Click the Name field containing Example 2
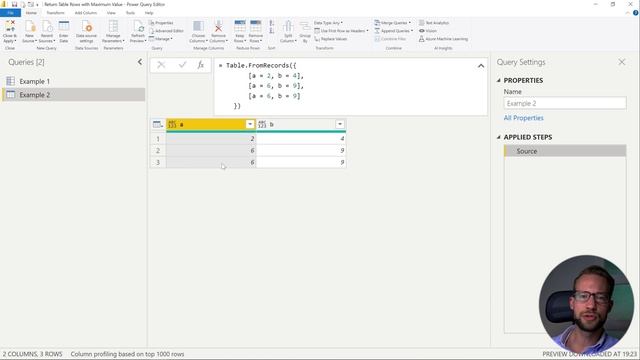 coord(565,103)
